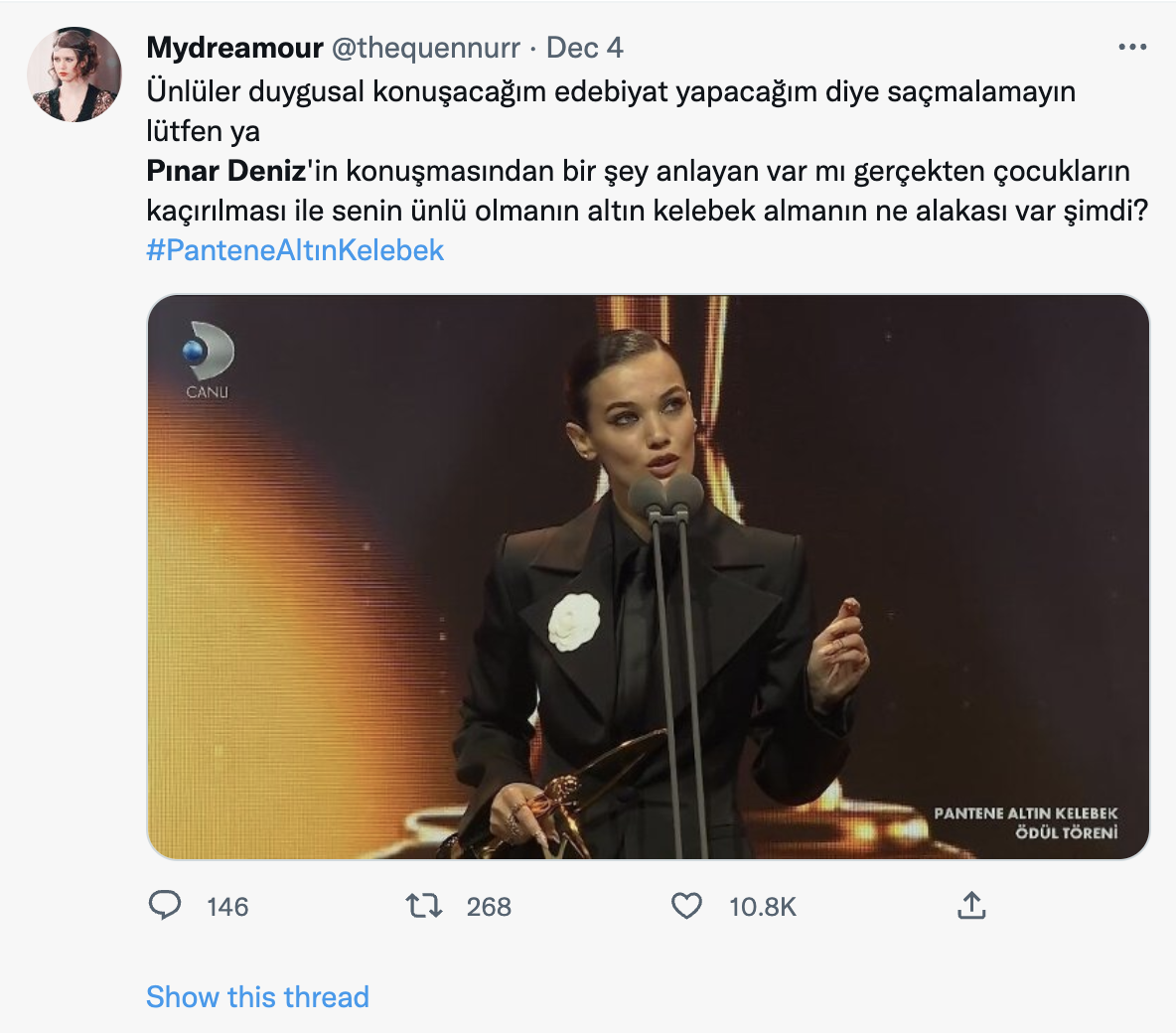Viewport: 1176px width, 1033px height.
Task: Click the Pantene Altın Kelebek Ödül Töreni caption
Action: pyautogui.click(x=1026, y=822)
